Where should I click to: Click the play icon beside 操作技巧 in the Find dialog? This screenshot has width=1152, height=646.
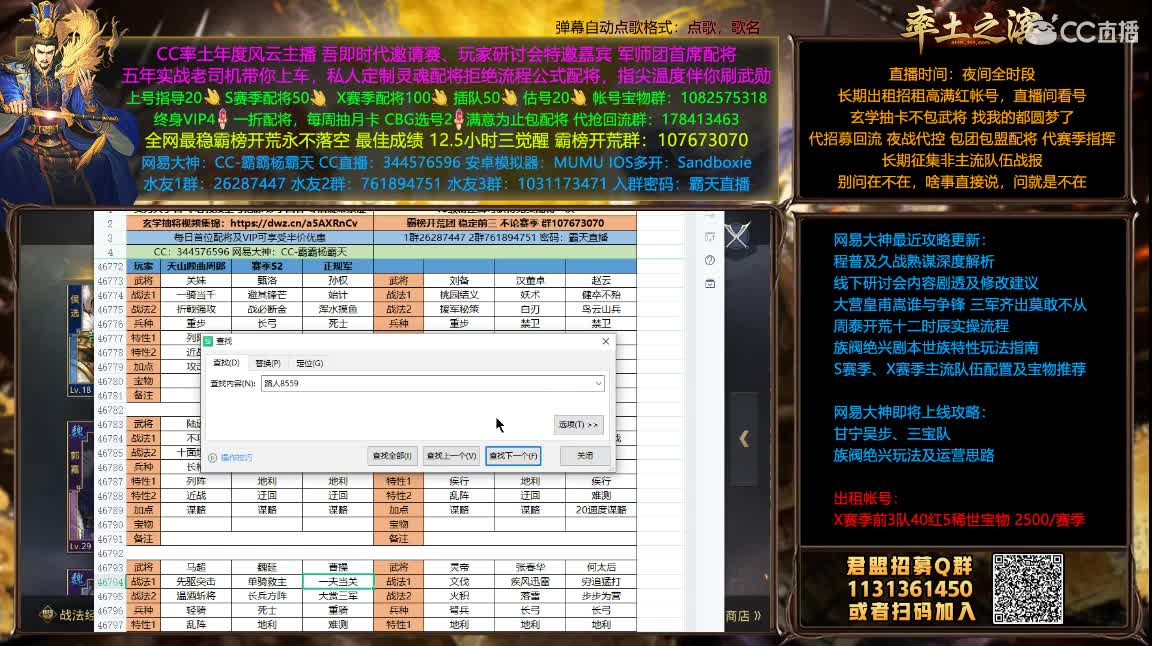tap(212, 457)
